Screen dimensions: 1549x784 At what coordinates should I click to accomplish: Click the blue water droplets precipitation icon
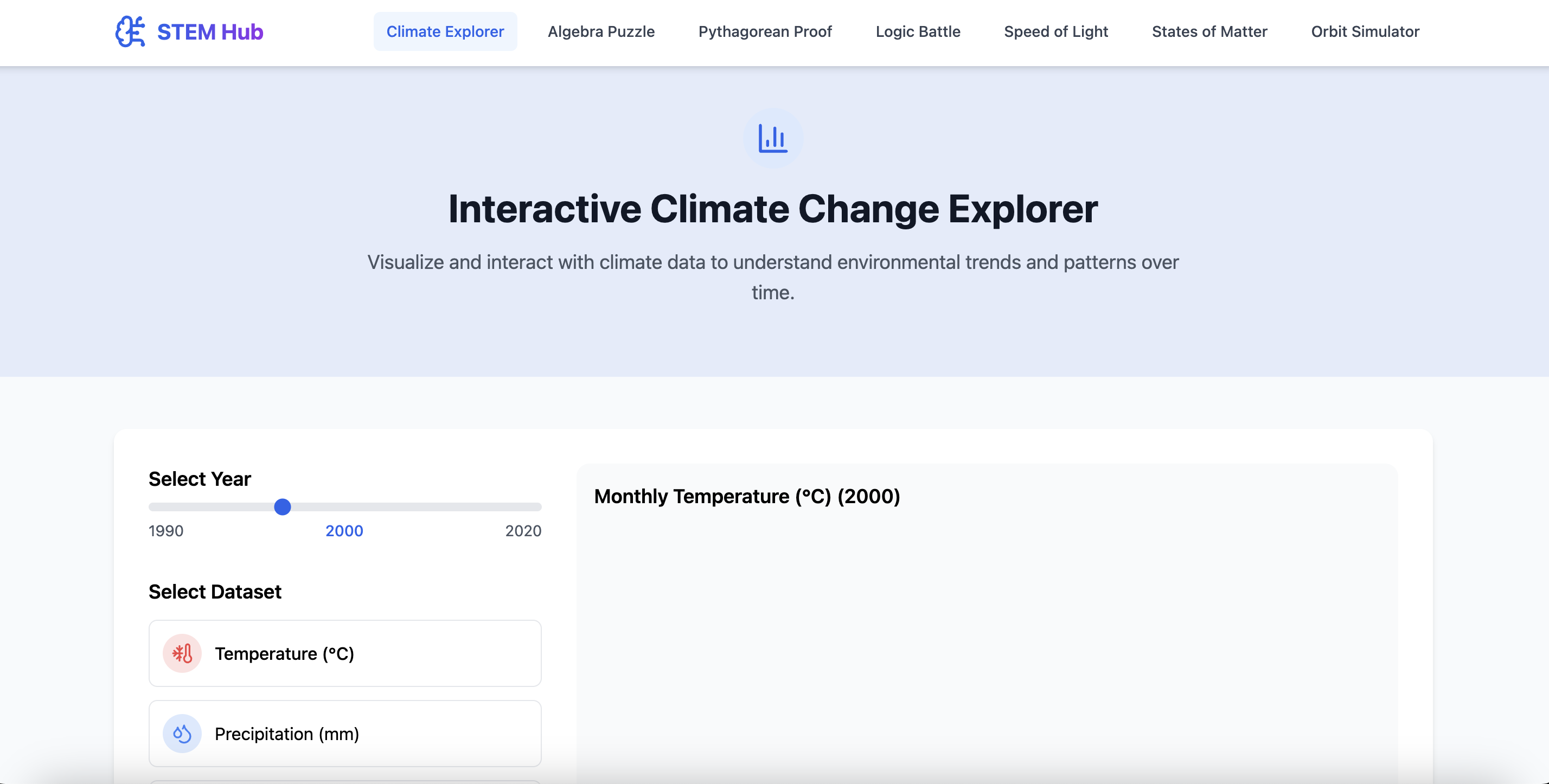point(182,733)
